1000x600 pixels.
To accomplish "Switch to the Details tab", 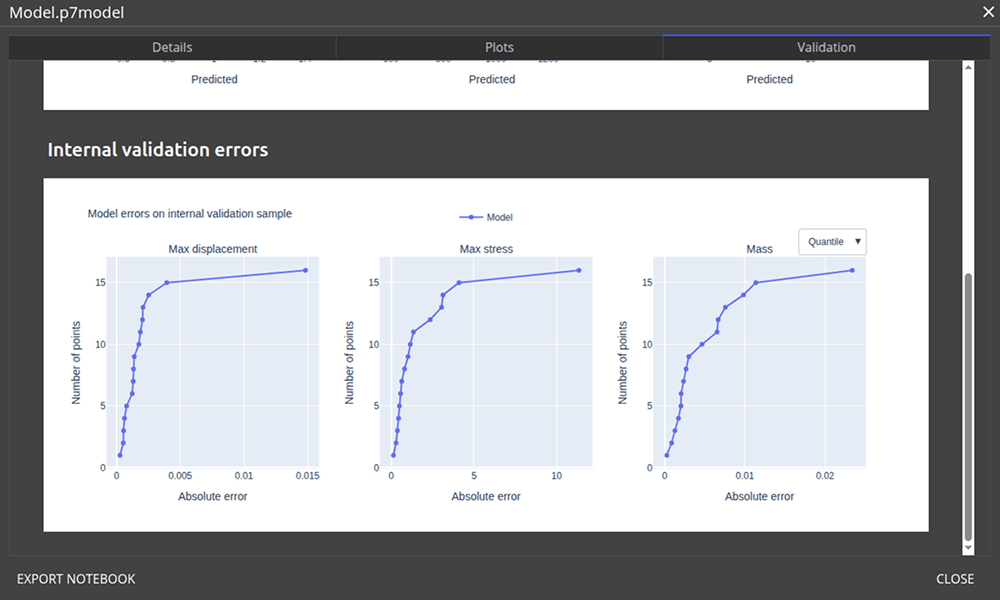I will (x=172, y=47).
